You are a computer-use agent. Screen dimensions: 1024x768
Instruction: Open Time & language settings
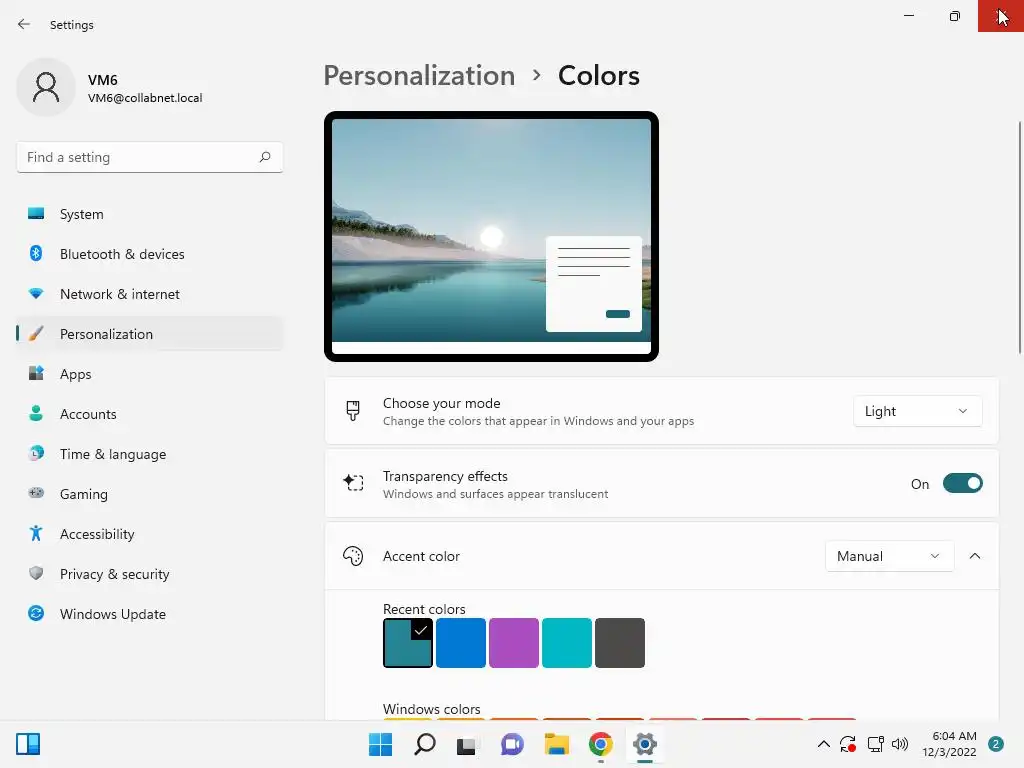[x=150, y=453]
